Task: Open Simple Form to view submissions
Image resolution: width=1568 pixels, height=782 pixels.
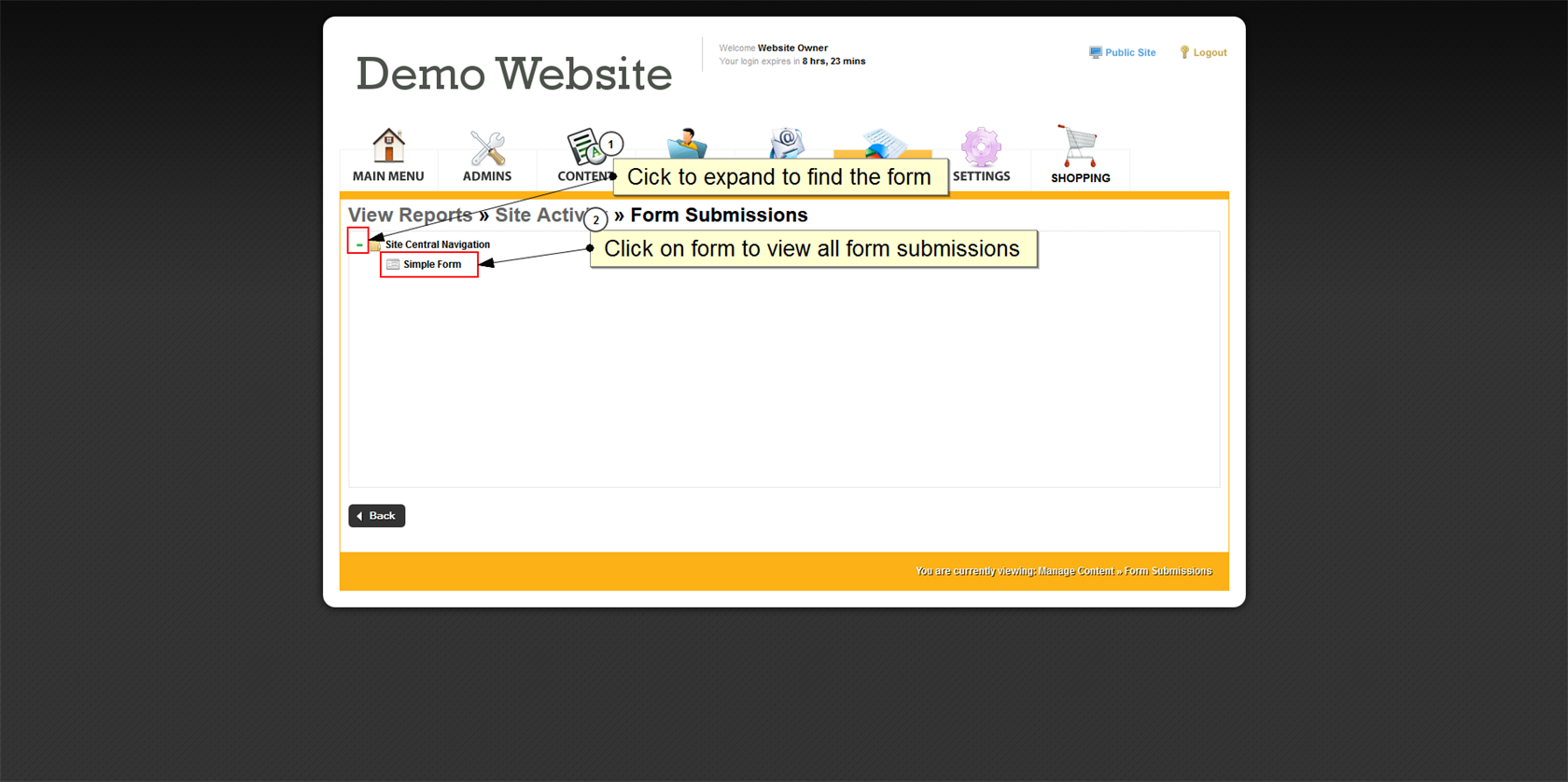Action: (432, 265)
